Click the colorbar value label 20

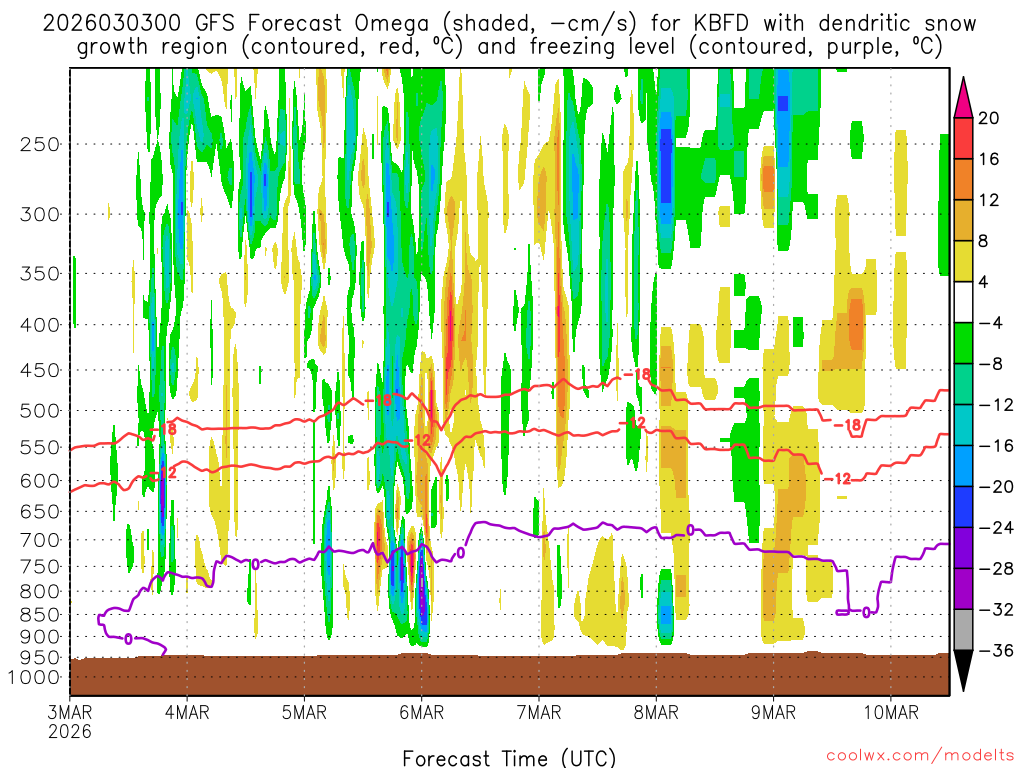[989, 118]
